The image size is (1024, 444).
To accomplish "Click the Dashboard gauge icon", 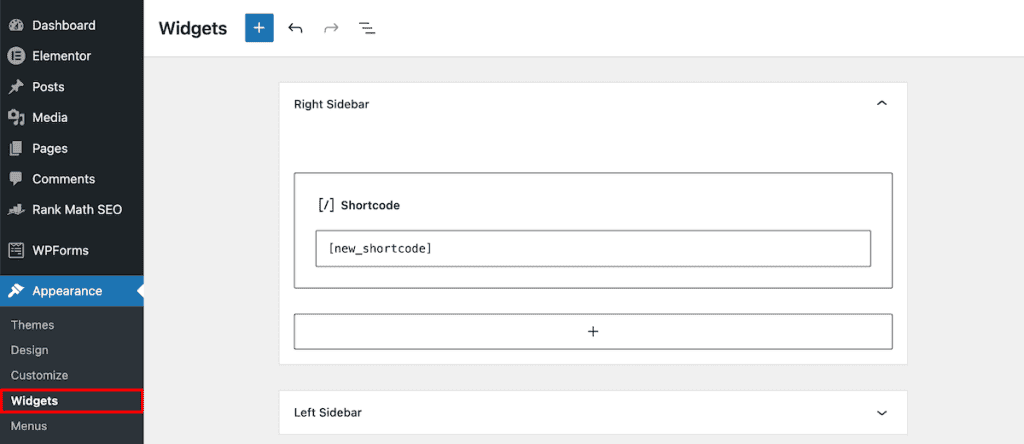I will [x=16, y=25].
